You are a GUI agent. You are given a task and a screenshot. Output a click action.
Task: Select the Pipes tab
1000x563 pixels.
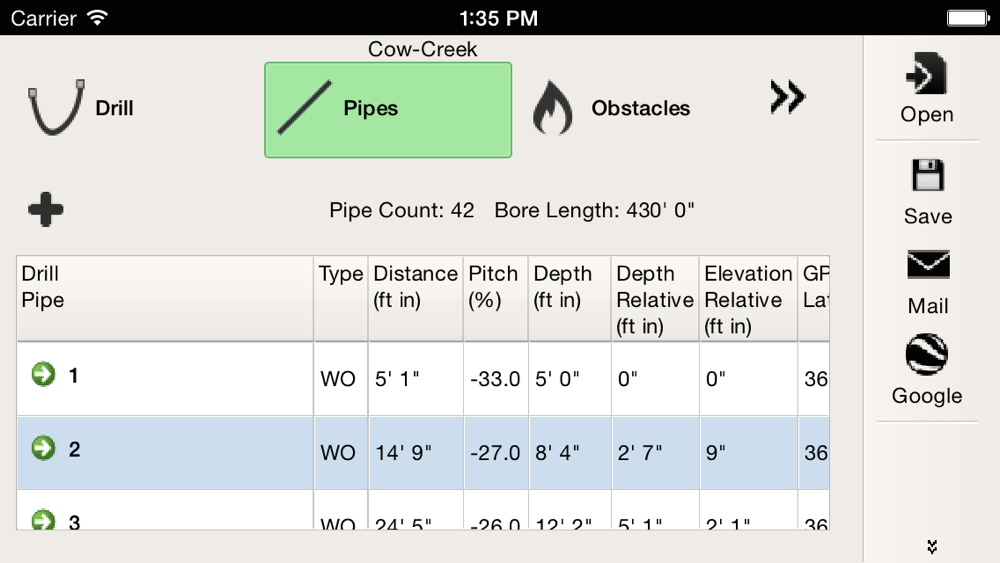(x=388, y=110)
